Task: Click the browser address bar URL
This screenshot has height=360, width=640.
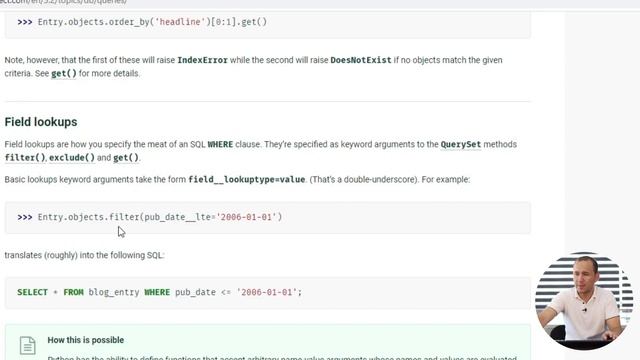Action: (63, 2)
